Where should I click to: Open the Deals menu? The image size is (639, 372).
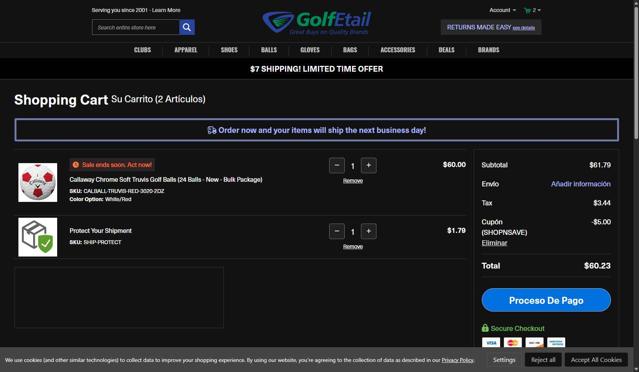446,50
